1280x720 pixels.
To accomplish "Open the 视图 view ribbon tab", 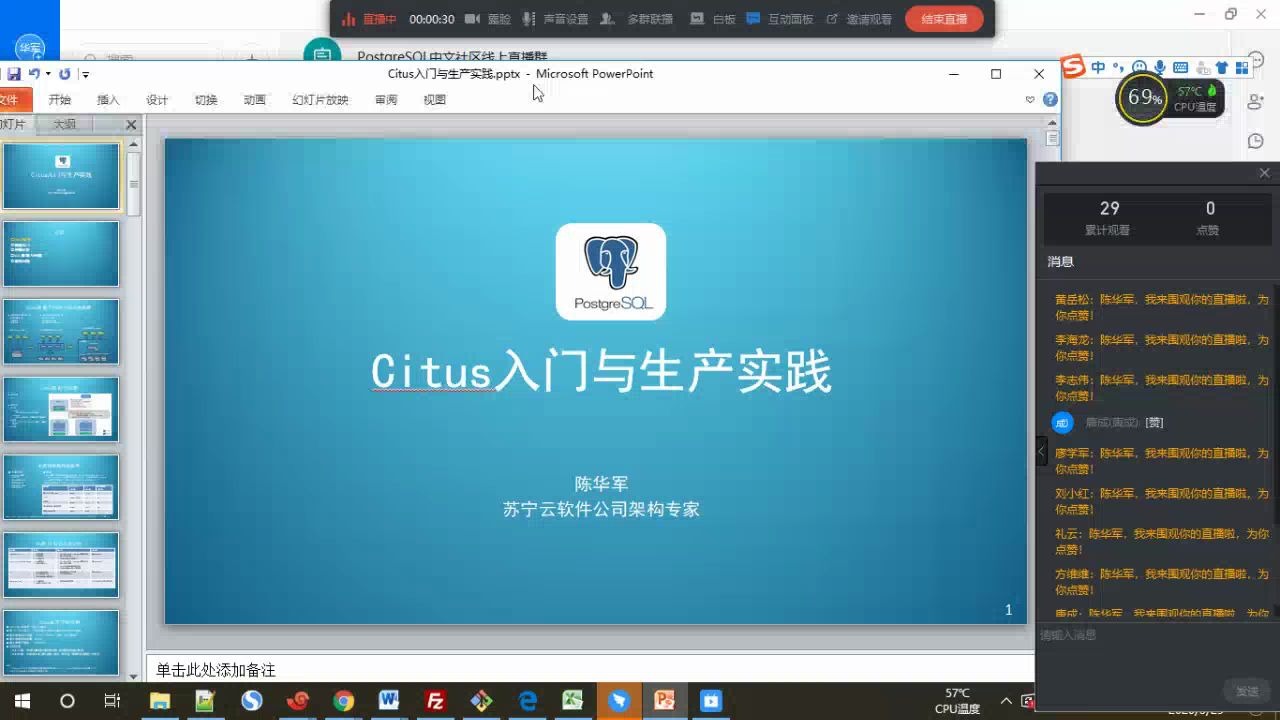I will tap(434, 100).
